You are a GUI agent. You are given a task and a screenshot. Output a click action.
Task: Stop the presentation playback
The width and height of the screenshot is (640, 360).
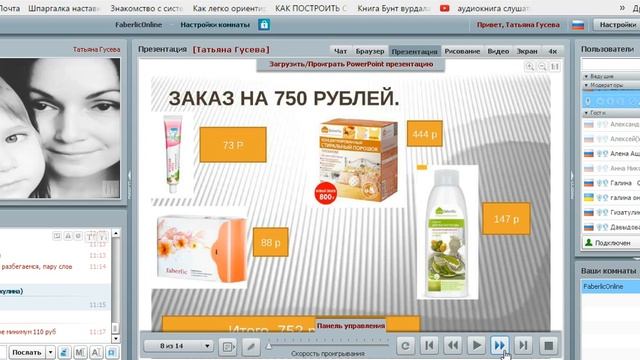click(549, 346)
